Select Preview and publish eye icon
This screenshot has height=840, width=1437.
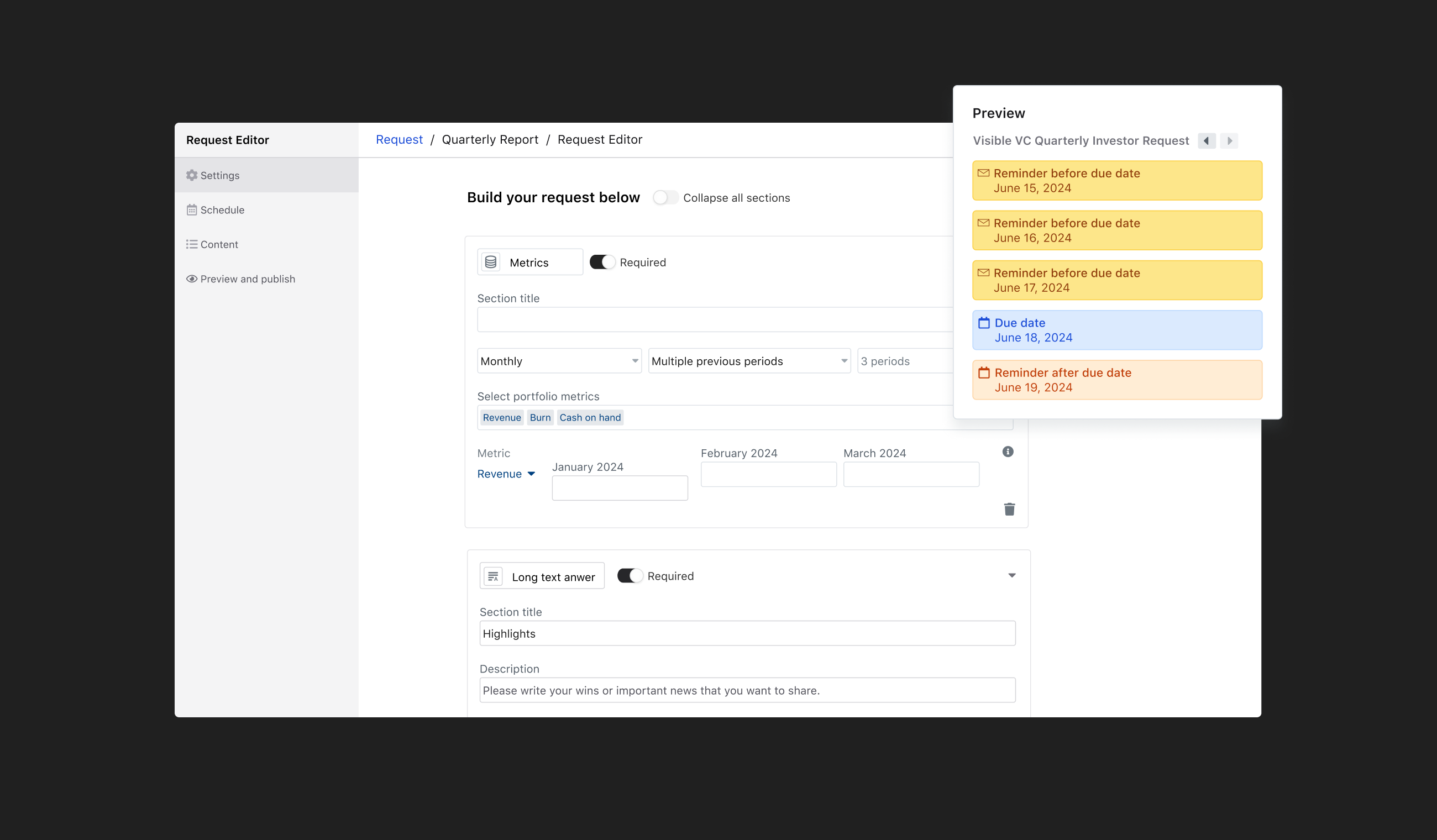pyautogui.click(x=192, y=279)
